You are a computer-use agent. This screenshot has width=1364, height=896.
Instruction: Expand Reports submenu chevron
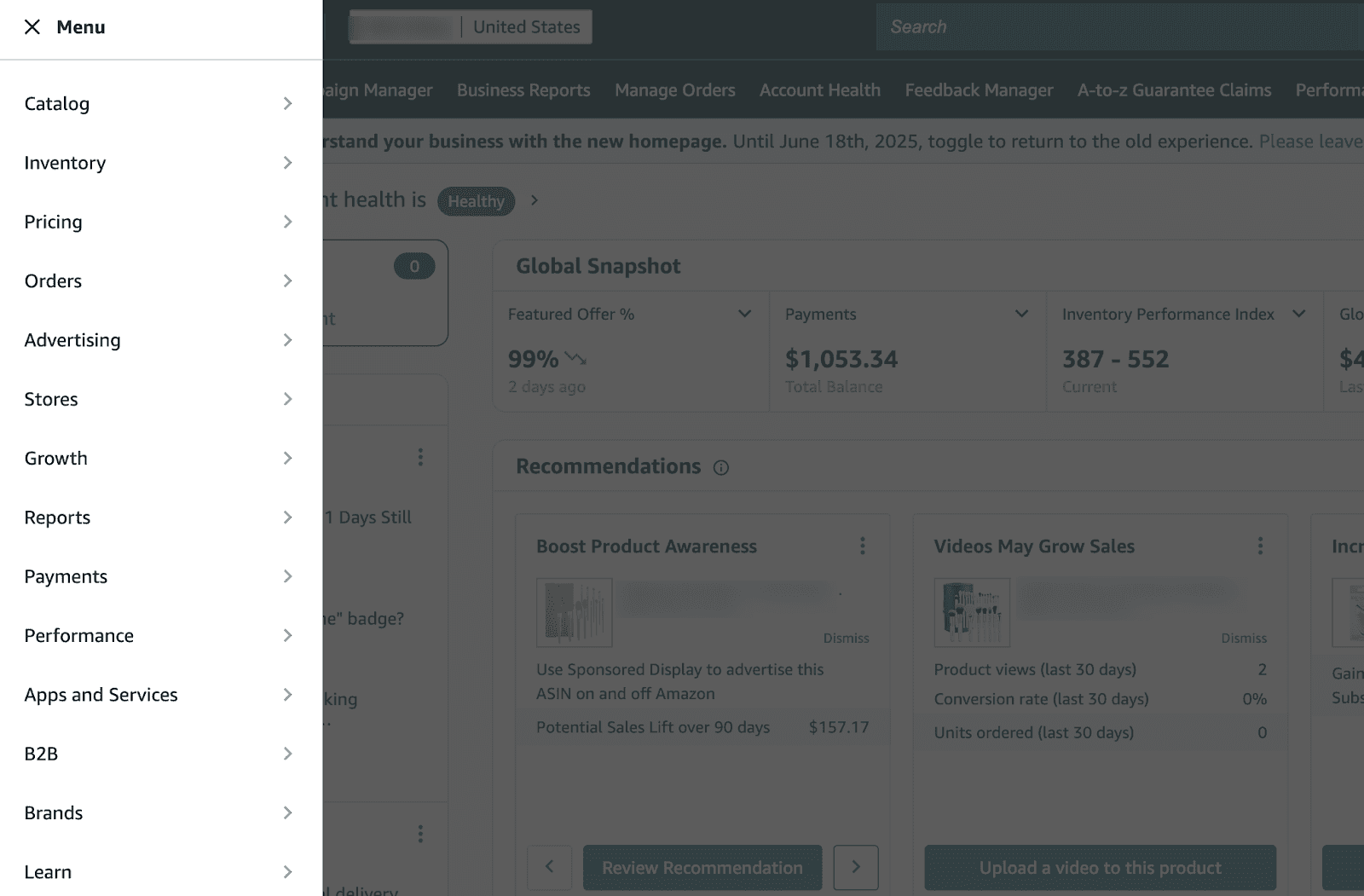coord(287,517)
